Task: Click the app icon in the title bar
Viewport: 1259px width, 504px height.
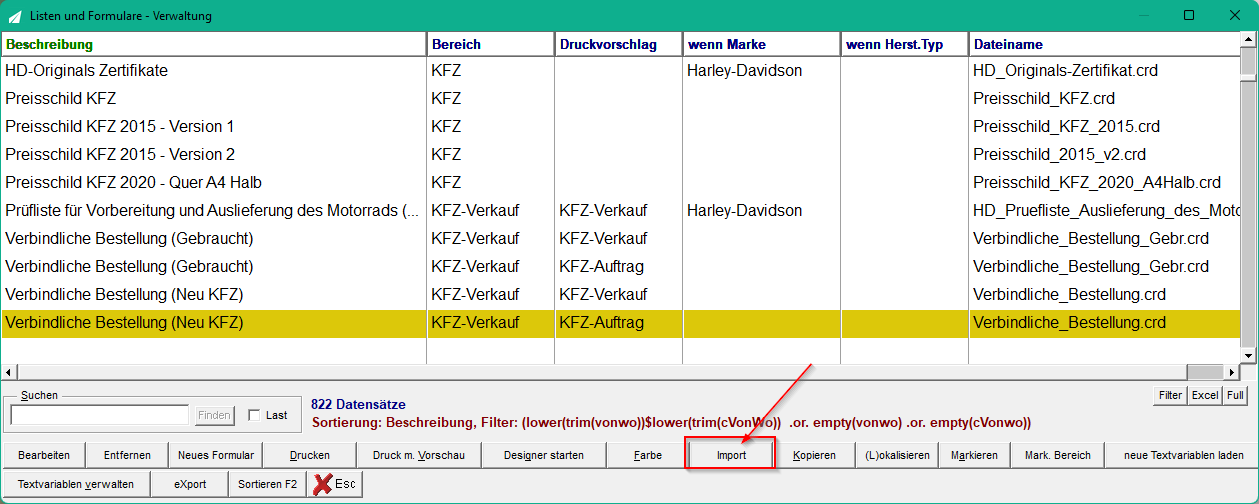Action: click(x=13, y=16)
